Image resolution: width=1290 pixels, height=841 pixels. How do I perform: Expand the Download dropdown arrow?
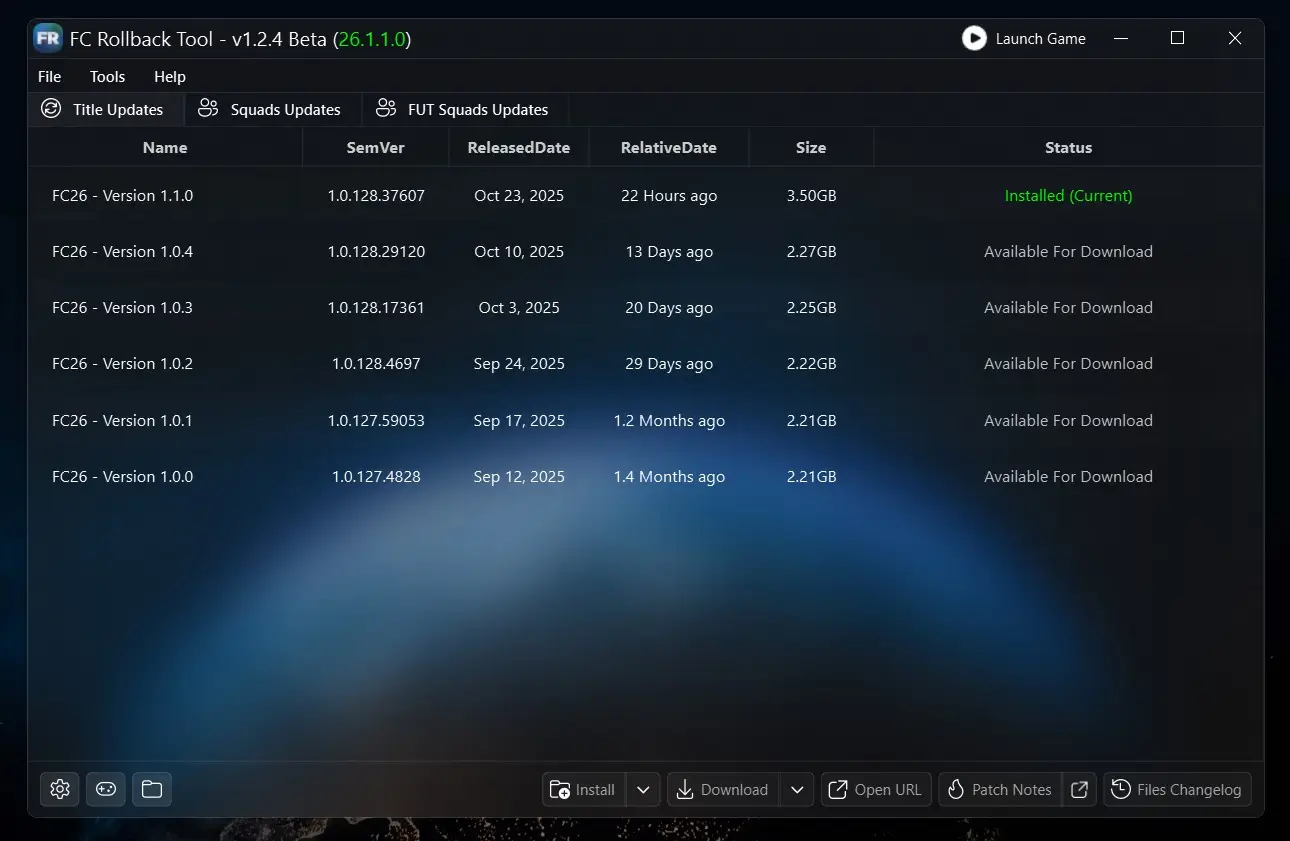[797, 789]
